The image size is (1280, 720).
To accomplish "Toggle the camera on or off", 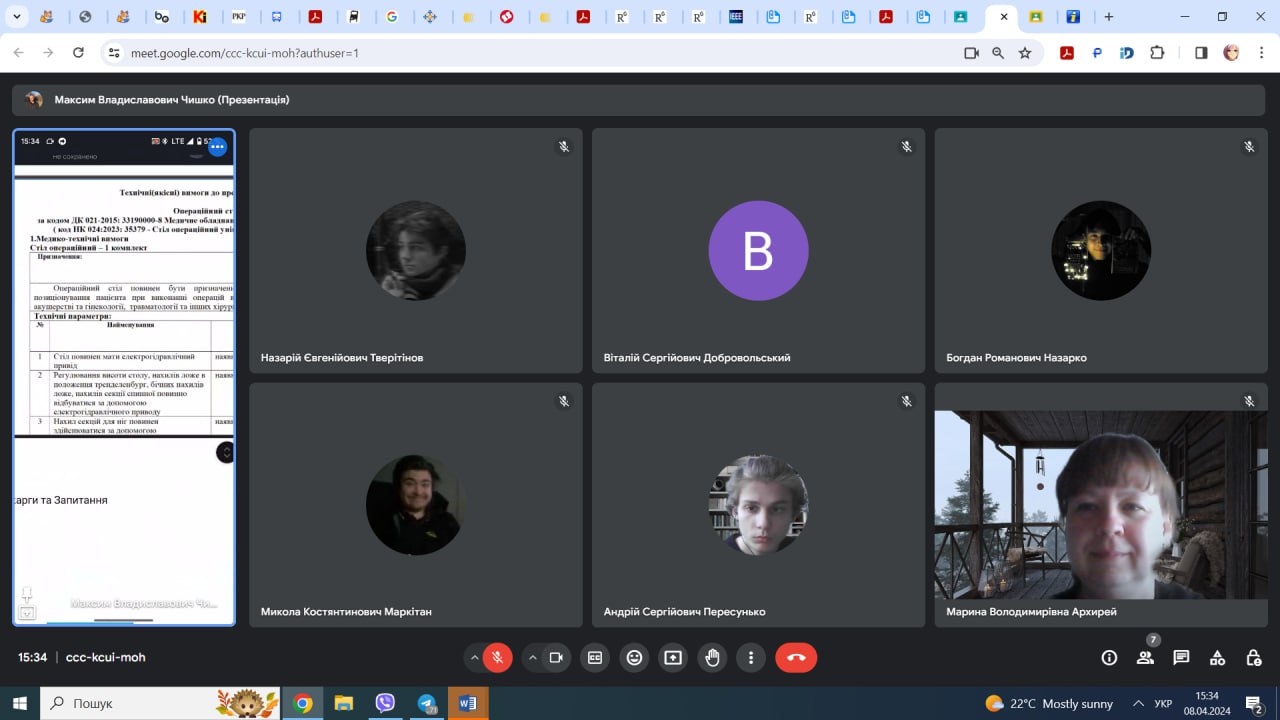I will (x=556, y=657).
